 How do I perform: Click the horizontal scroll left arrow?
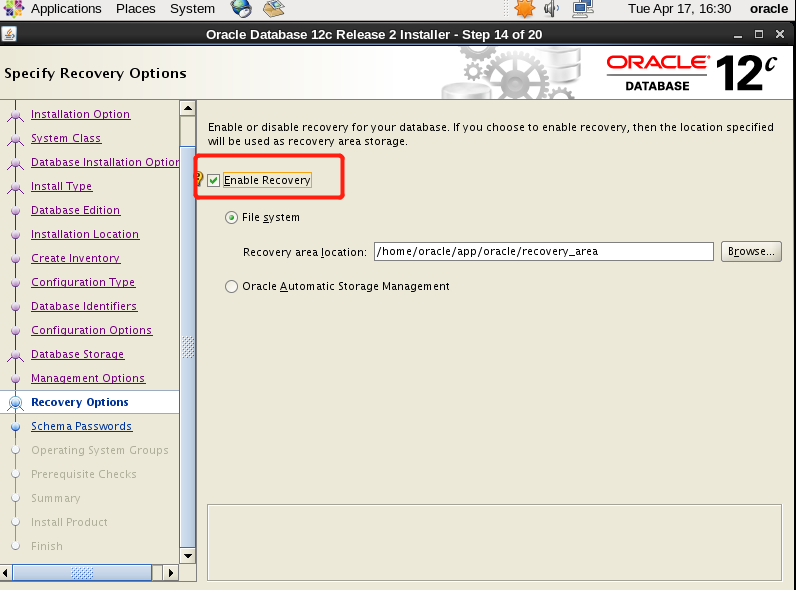coord(6,573)
